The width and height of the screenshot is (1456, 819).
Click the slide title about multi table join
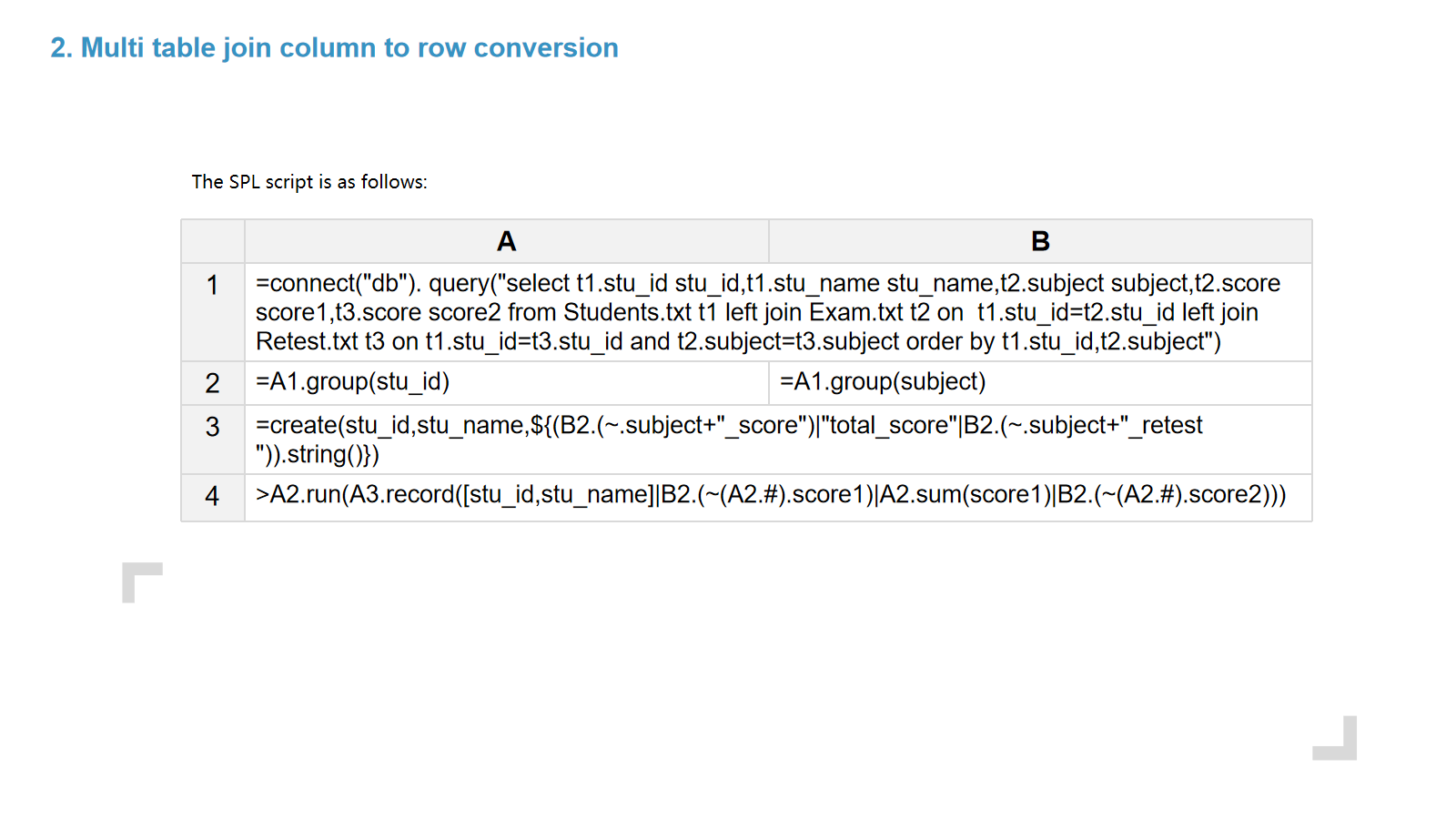334,47
